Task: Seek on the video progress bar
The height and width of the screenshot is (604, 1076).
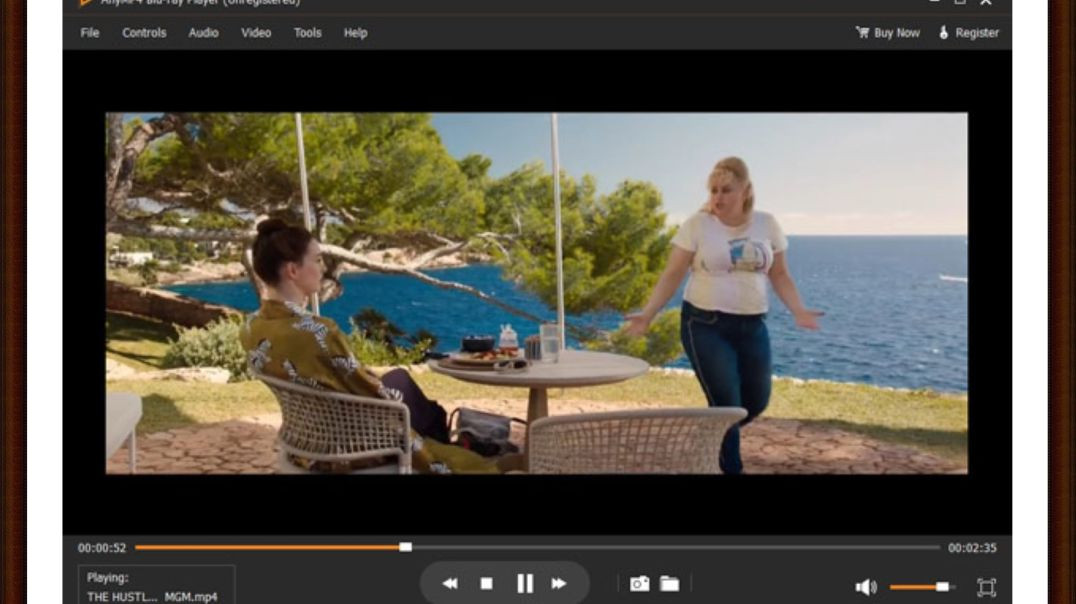Action: (600, 547)
